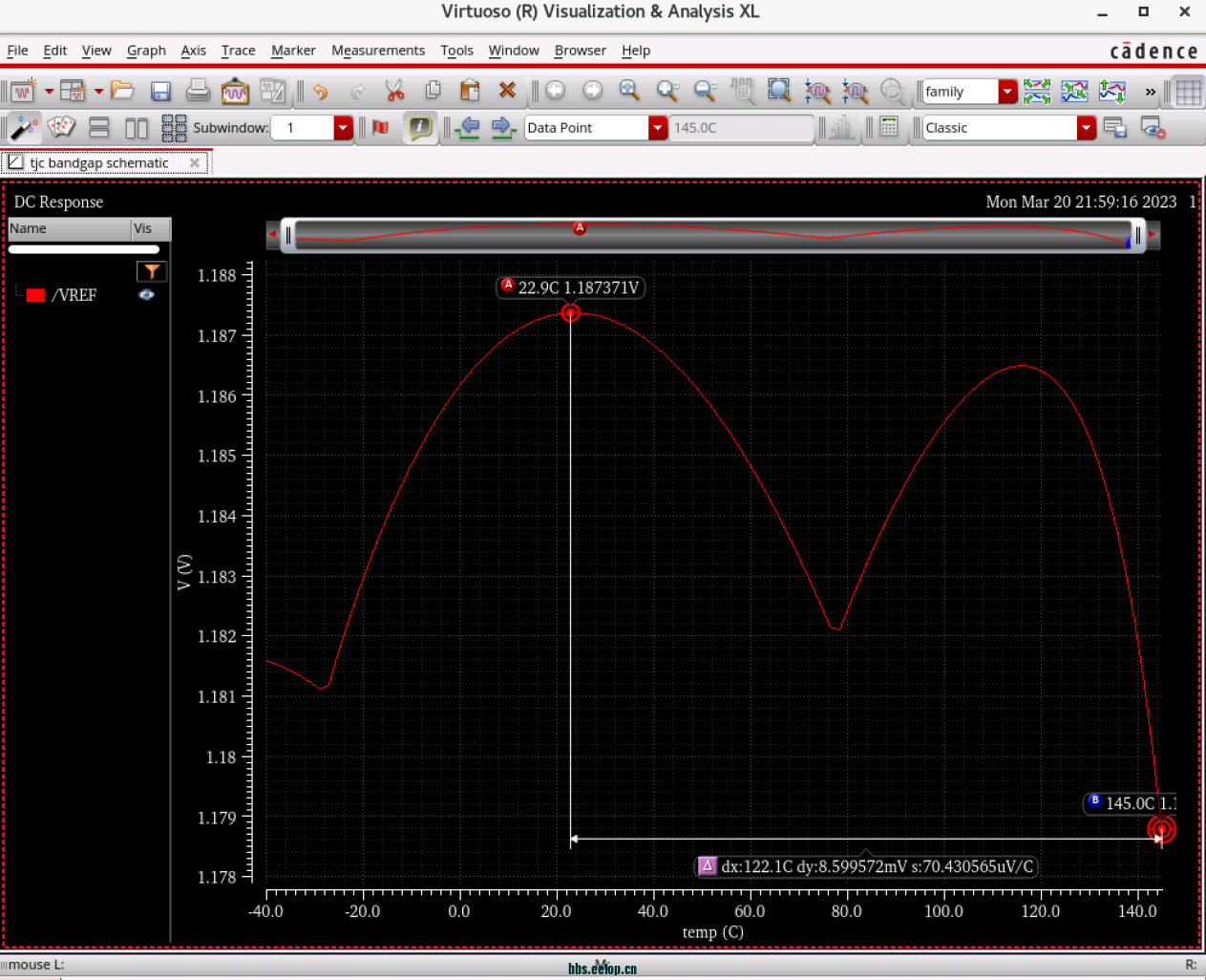Open the File menu
The width and height of the screenshot is (1206, 980).
click(x=18, y=51)
